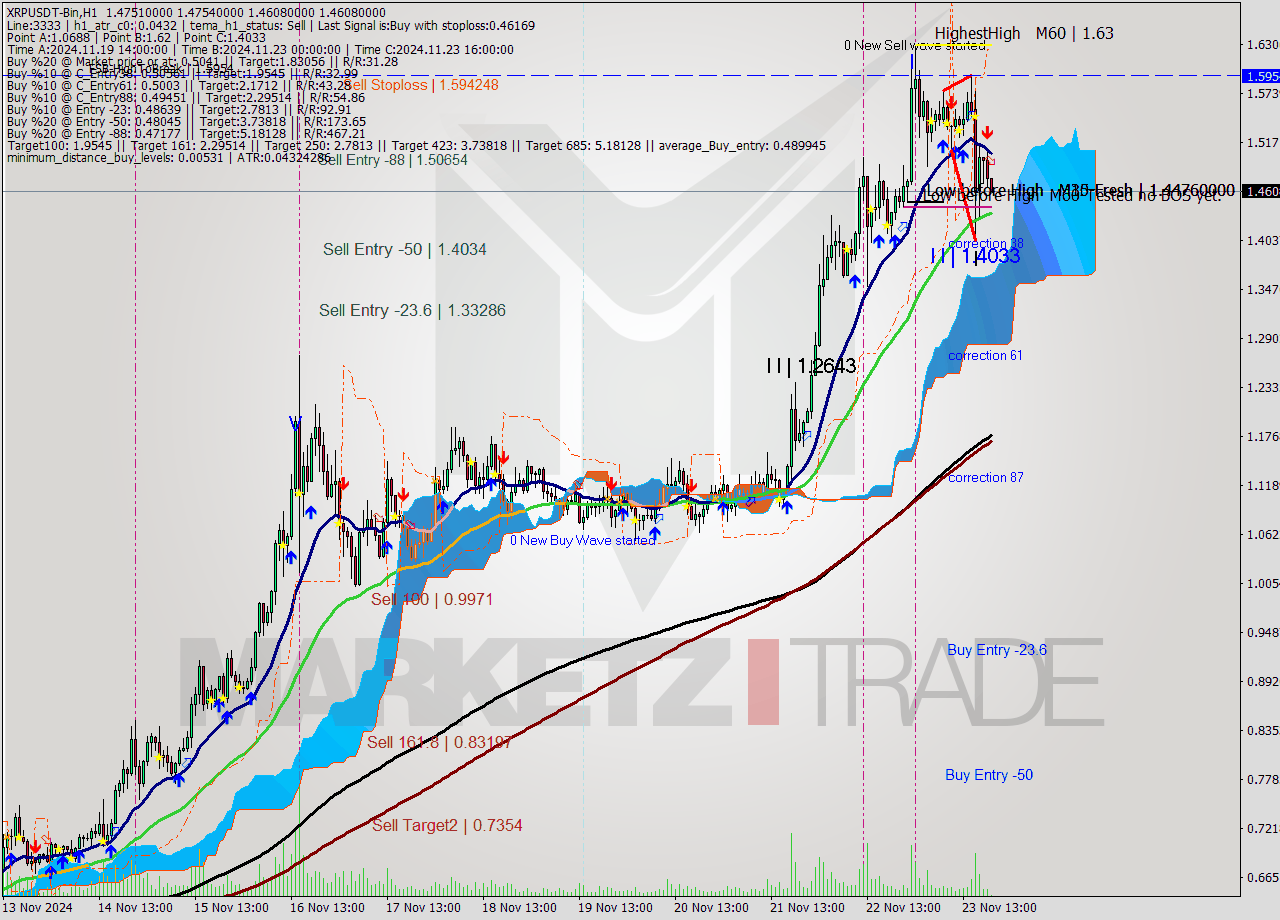Image resolution: width=1280 pixels, height=920 pixels.
Task: Click the 'Sell Target2 | 0.7354' label
Action: (447, 825)
